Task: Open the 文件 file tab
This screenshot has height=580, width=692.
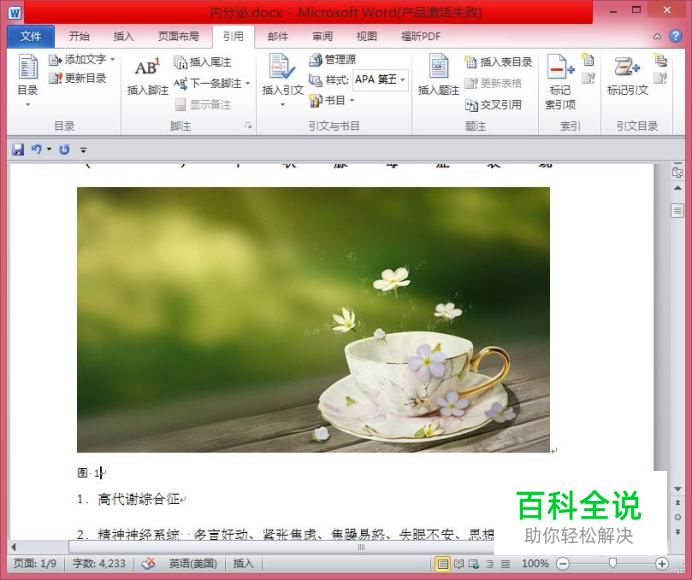Action: tap(31, 36)
